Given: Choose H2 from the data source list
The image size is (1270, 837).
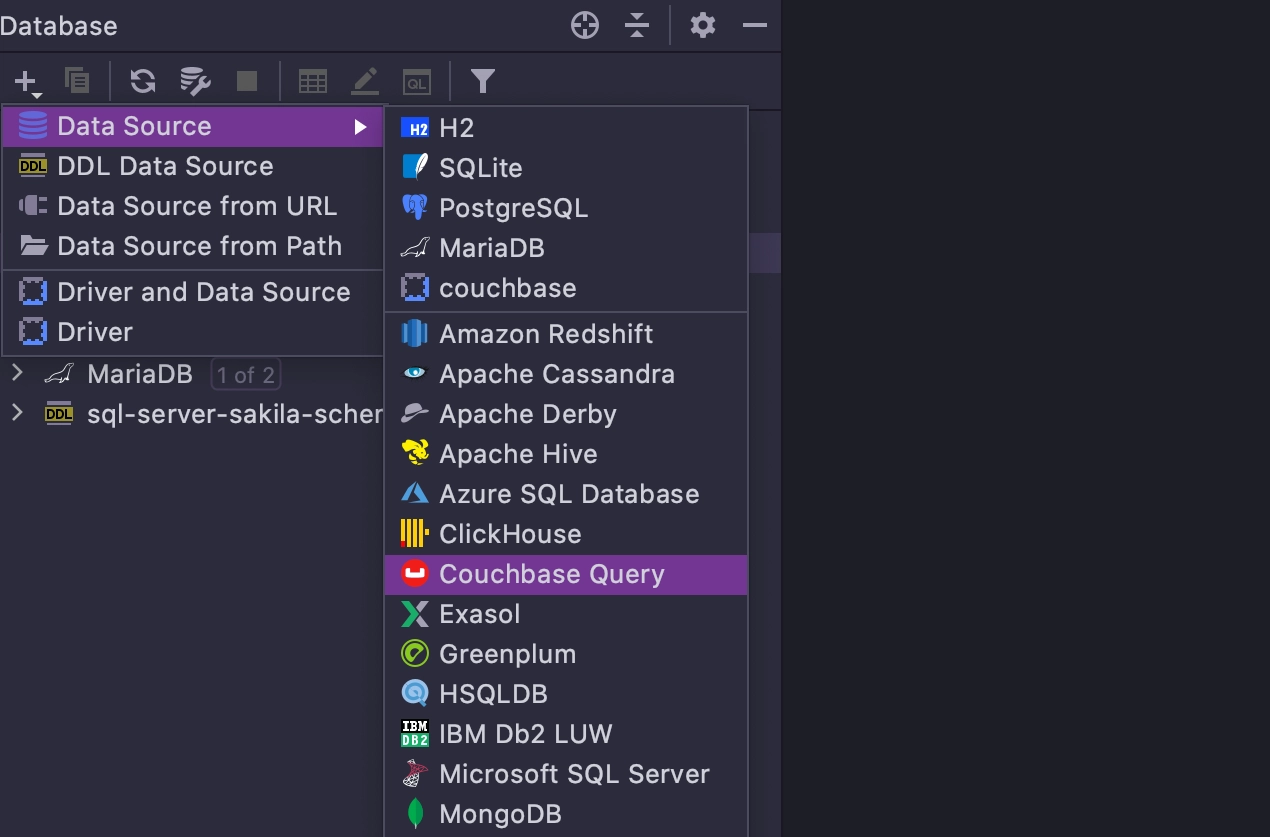Looking at the screenshot, I should [566, 128].
